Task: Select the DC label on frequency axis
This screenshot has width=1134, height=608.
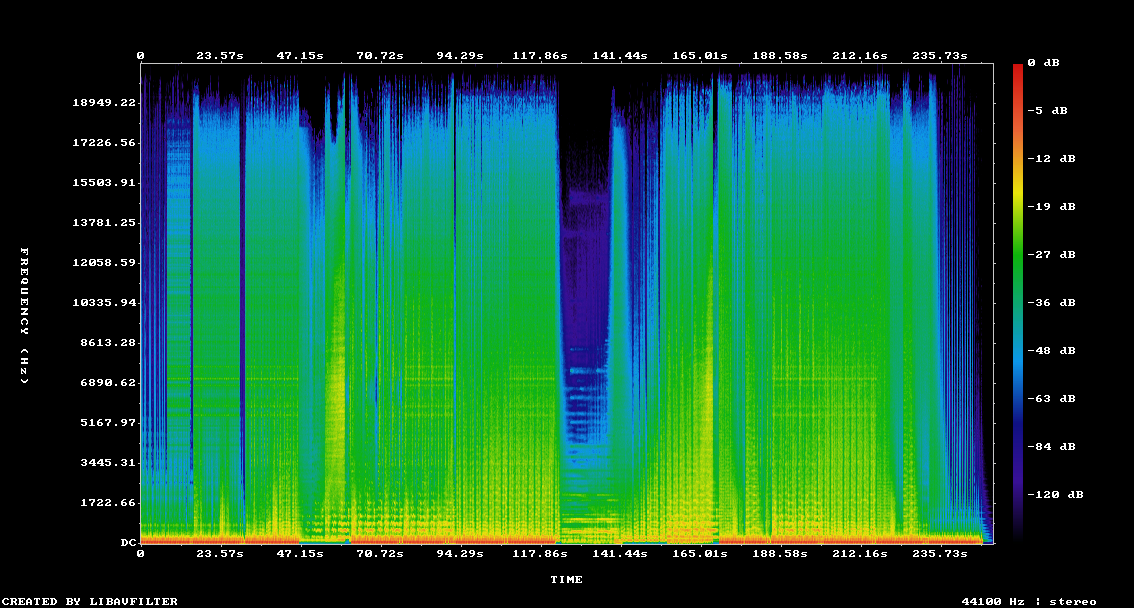Action: point(128,543)
